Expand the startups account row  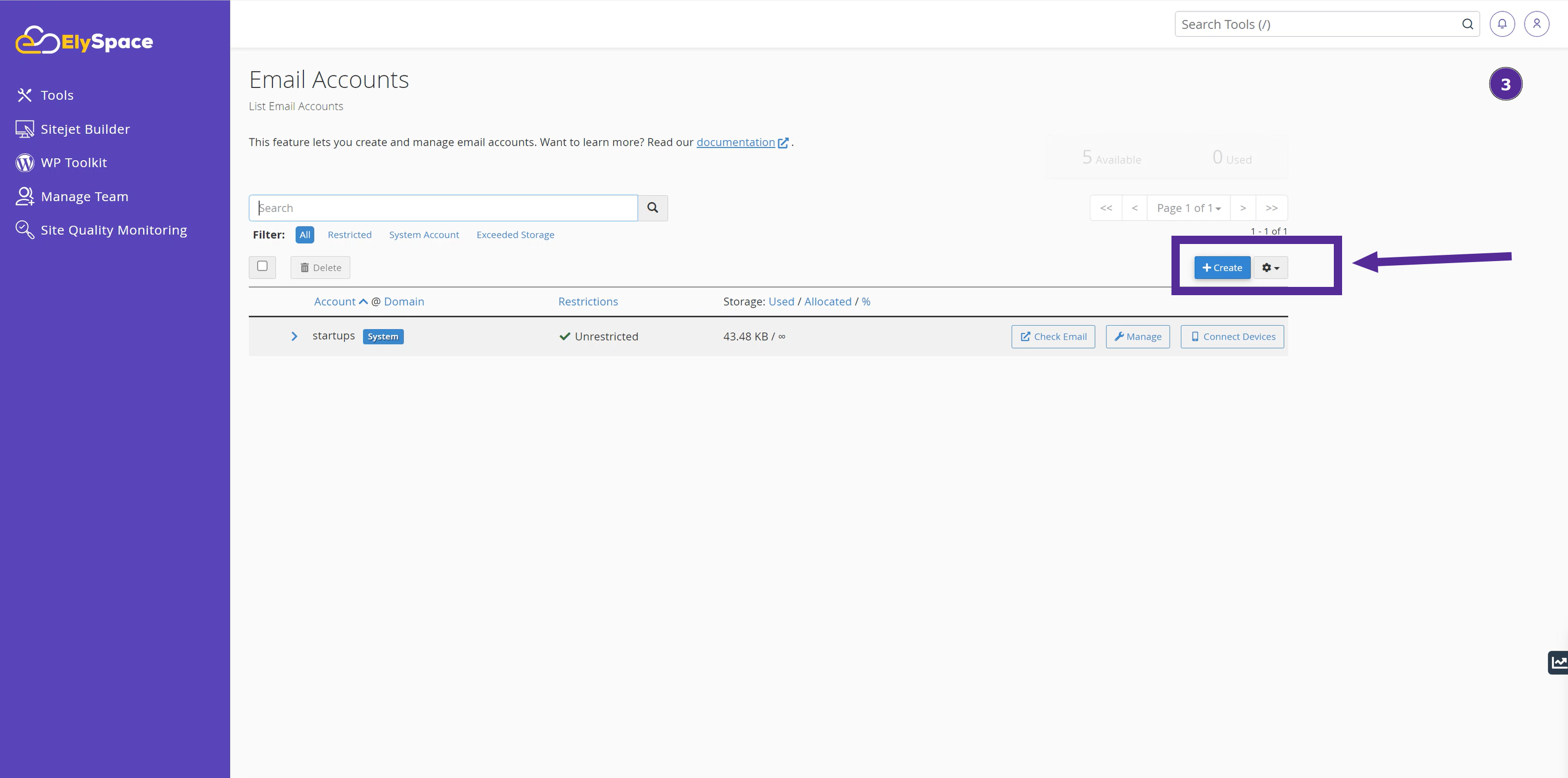(x=294, y=337)
